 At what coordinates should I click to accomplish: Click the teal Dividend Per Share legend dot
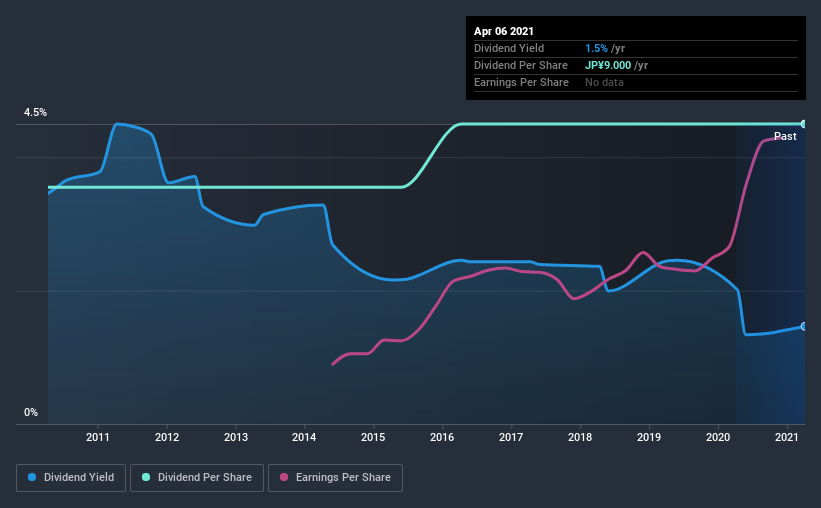(146, 477)
